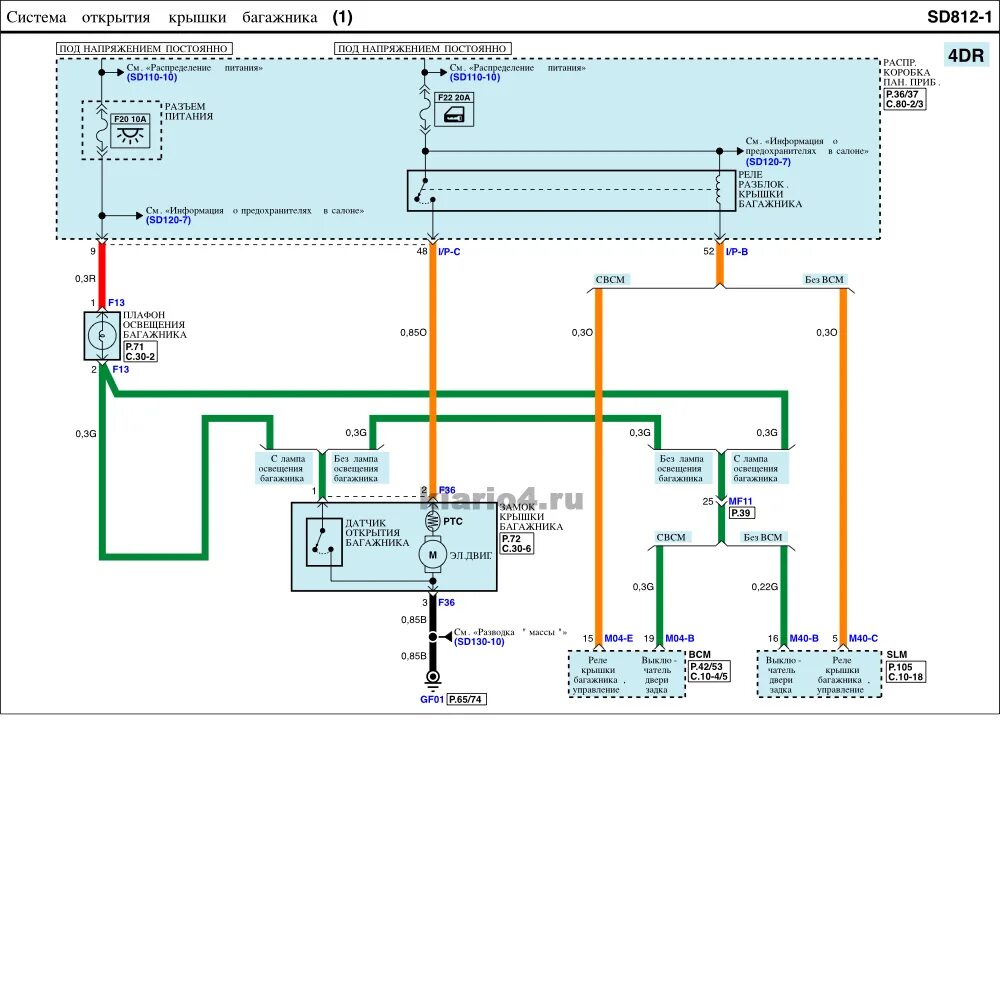This screenshot has height=1000, width=1000.
Task: Follow the SD120-7 link below the F20 fuse
Action: [x=168, y=220]
